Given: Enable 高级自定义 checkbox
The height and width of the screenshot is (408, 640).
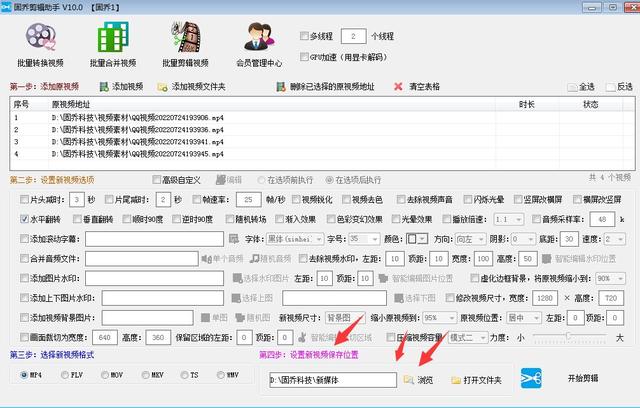Looking at the screenshot, I should click(x=156, y=180).
